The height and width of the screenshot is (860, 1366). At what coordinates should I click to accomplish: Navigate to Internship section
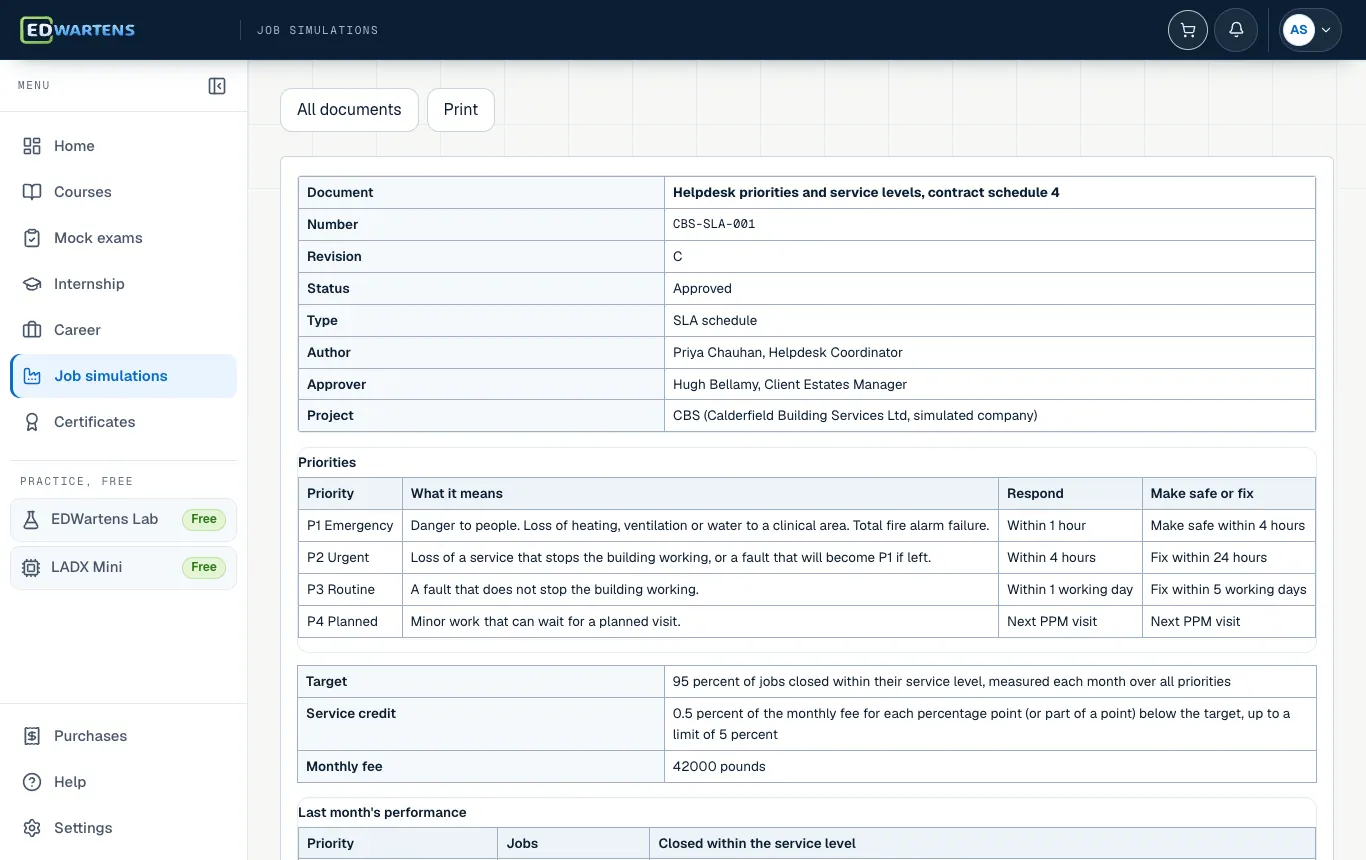[x=124, y=284]
